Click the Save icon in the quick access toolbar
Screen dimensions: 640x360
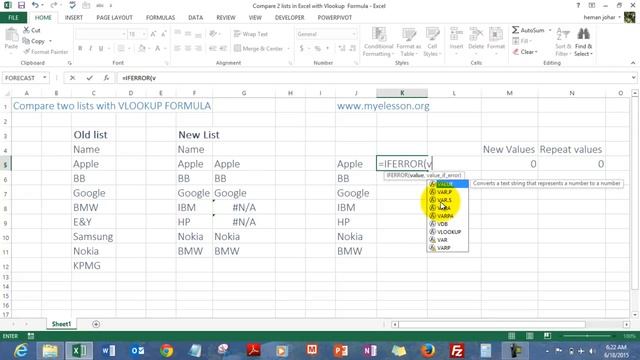pos(21,5)
